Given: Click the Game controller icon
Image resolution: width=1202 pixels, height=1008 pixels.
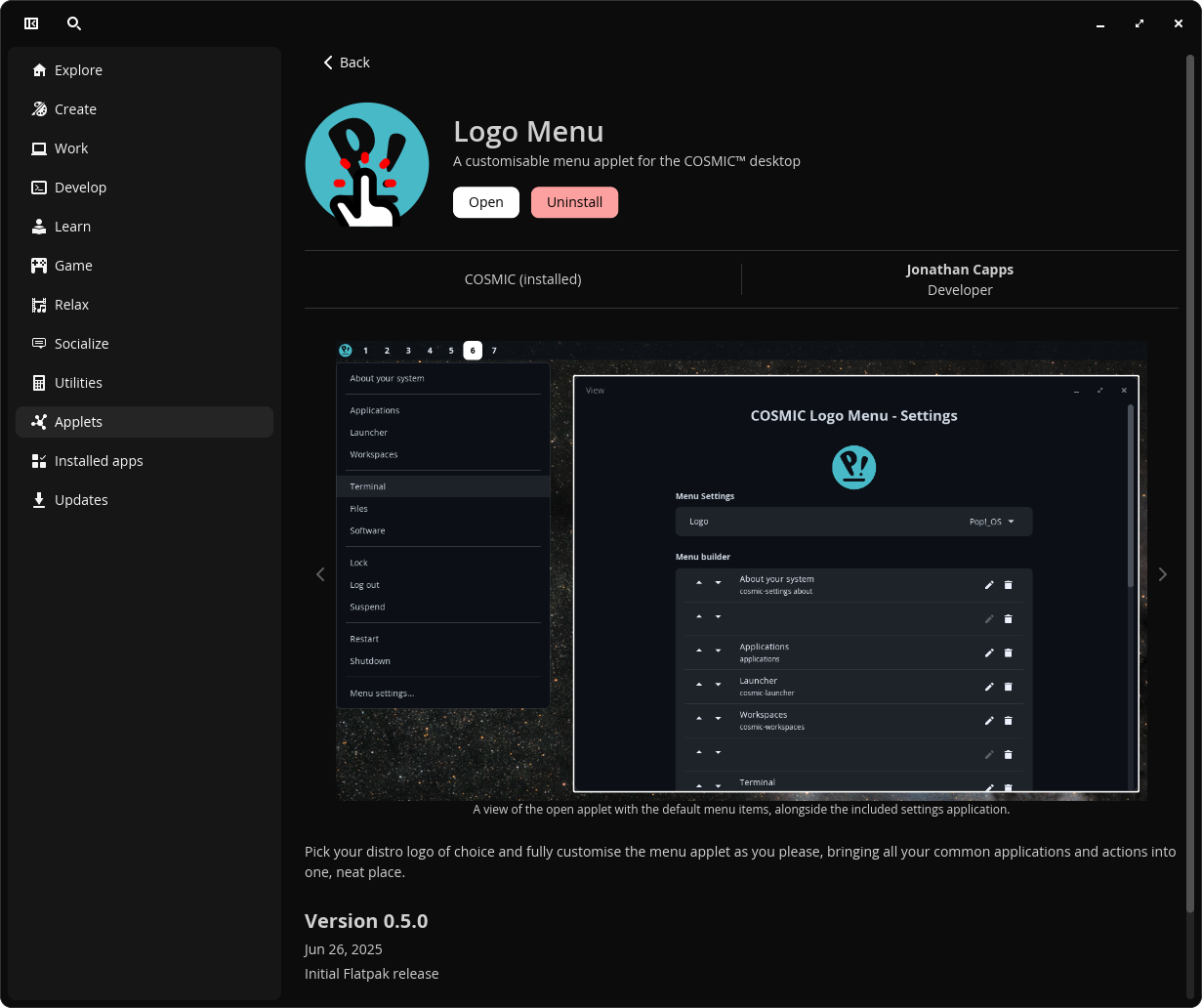Looking at the screenshot, I should pos(39,266).
